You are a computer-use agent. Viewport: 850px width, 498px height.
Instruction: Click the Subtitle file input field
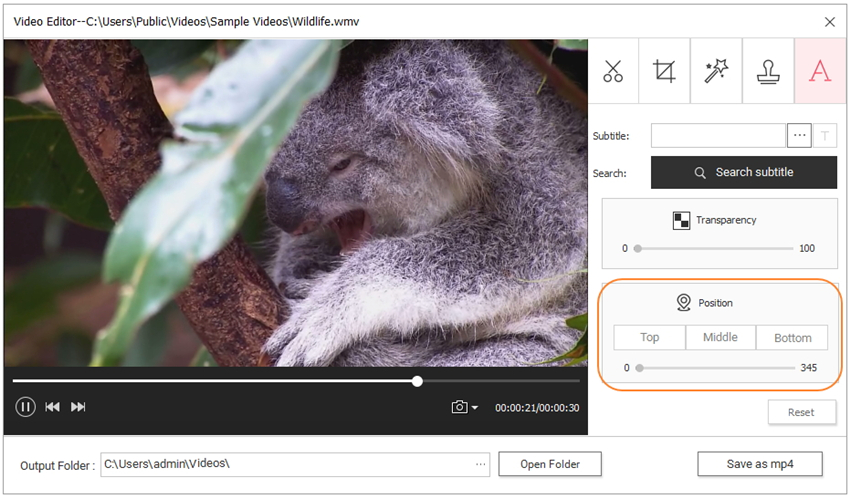718,136
